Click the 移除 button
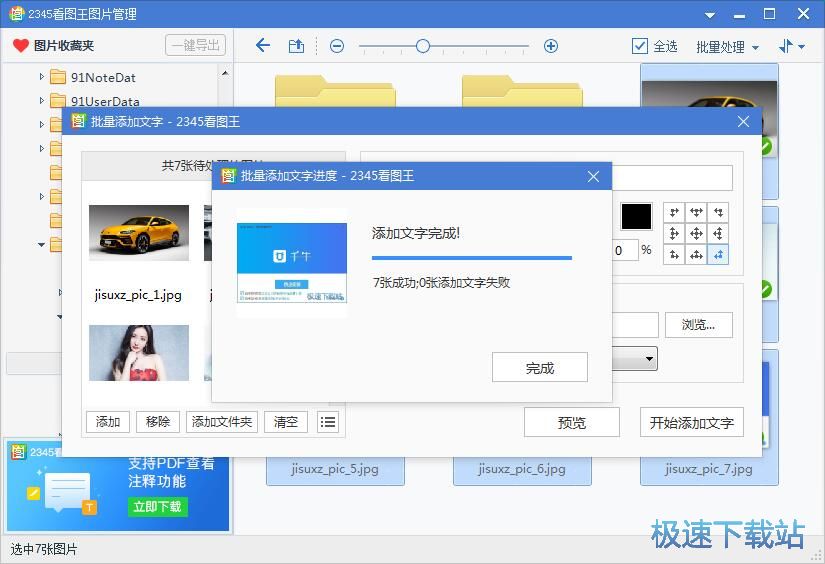 click(158, 421)
